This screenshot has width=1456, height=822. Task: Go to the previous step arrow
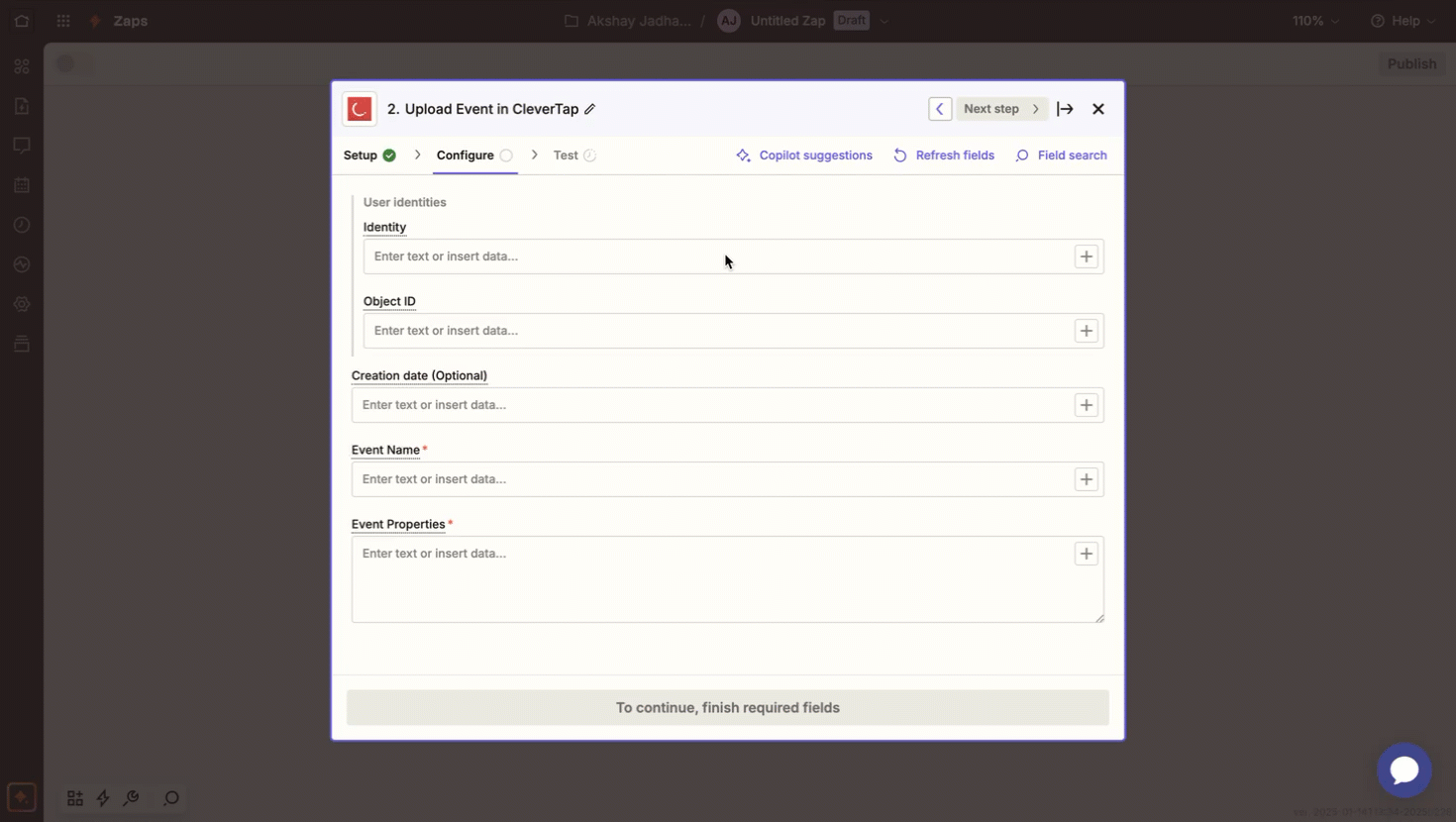coord(940,109)
